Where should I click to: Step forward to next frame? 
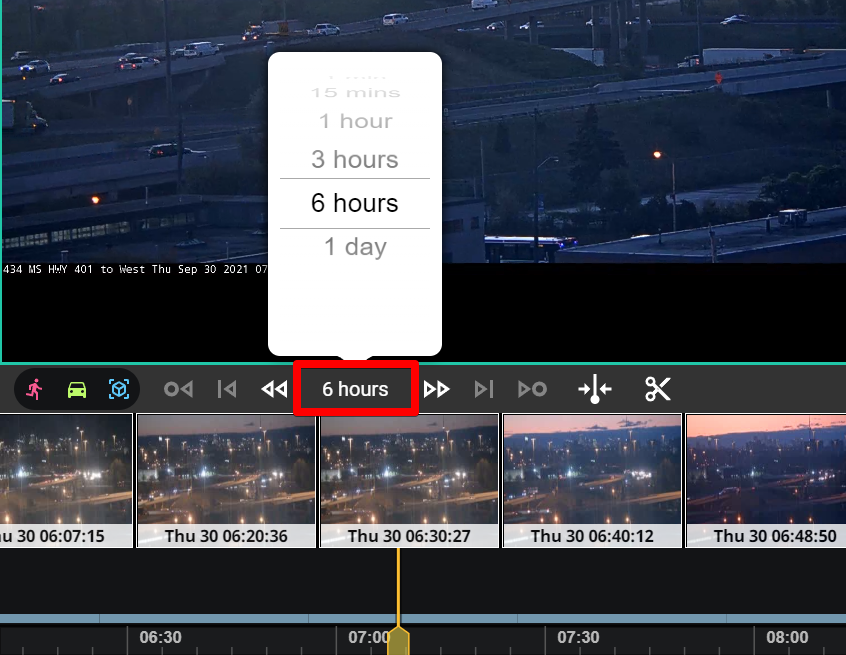[x=484, y=389]
